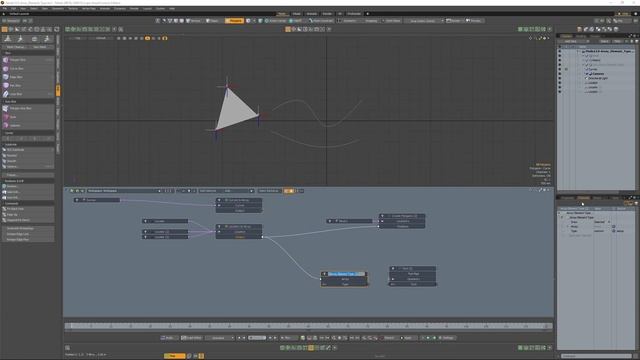Activate the orange Polygons selection mode

click(x=234, y=20)
